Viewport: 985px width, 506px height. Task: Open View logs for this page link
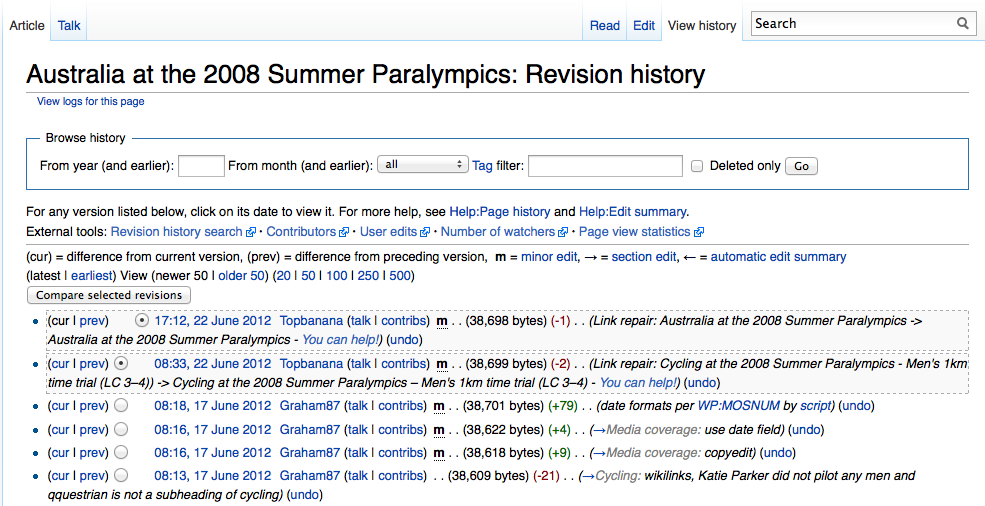(x=90, y=101)
